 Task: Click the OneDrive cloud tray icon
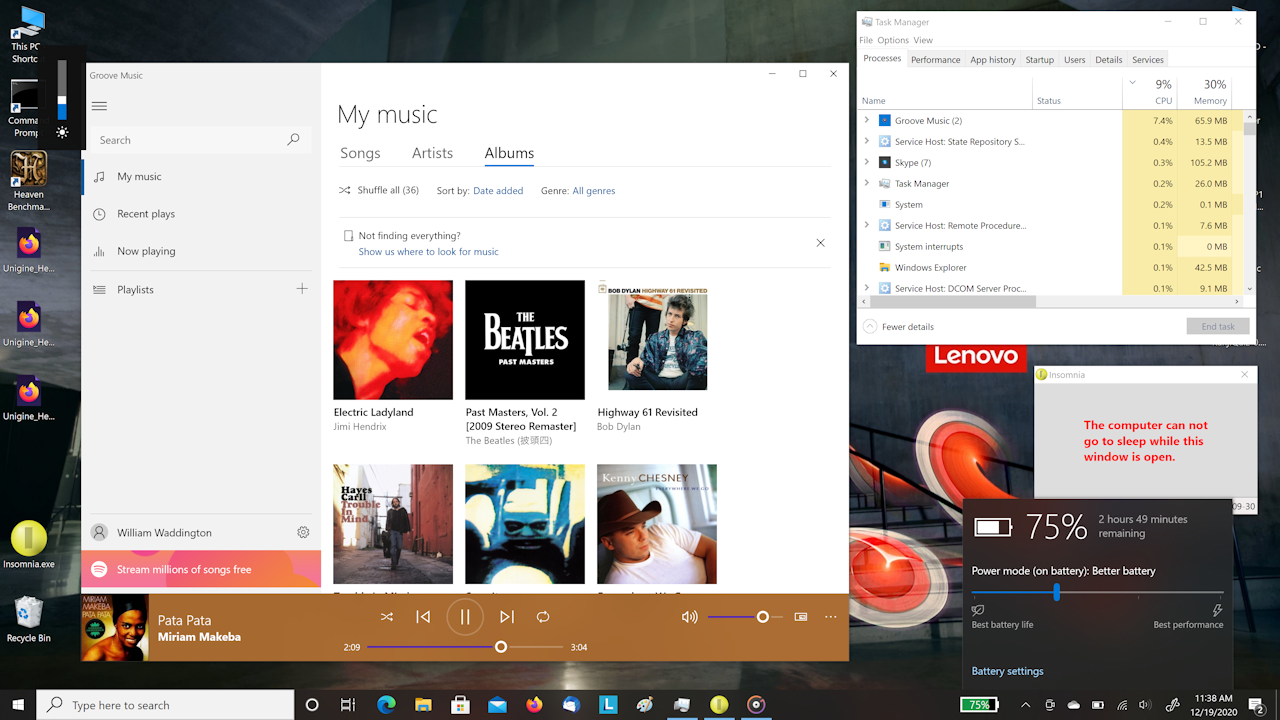coord(1074,705)
